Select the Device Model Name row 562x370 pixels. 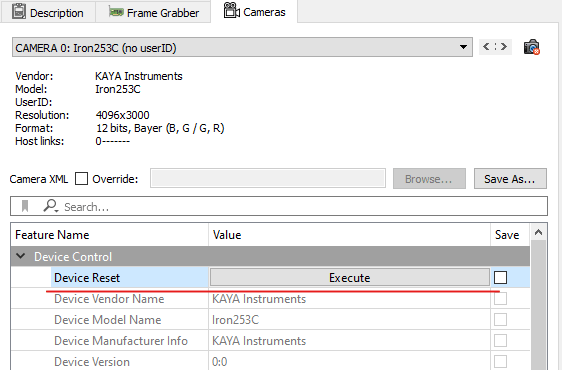pyautogui.click(x=270, y=319)
